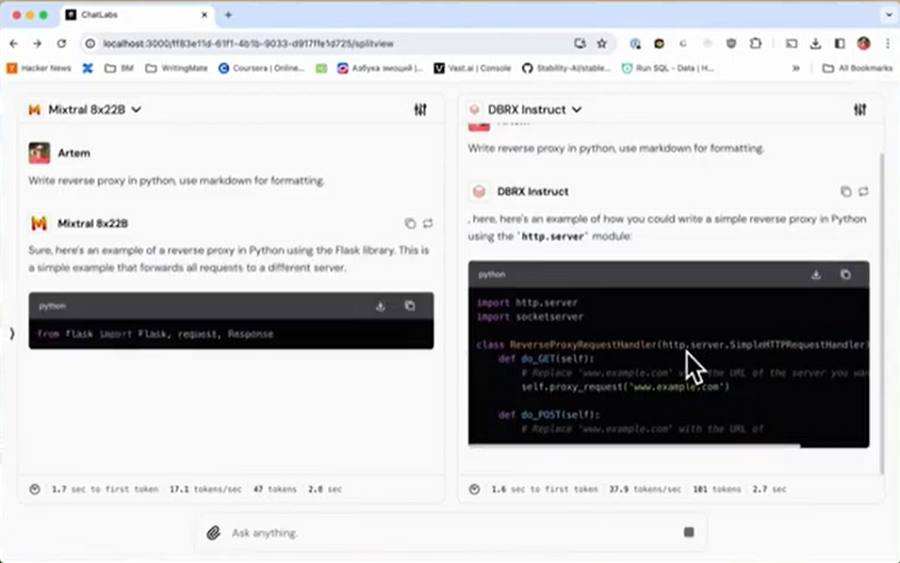
Task: Click the Artem user avatar
Action: coord(39,153)
